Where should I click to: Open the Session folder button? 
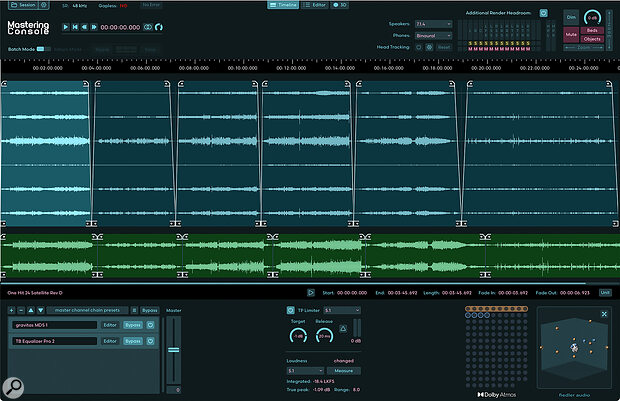(x=23, y=5)
